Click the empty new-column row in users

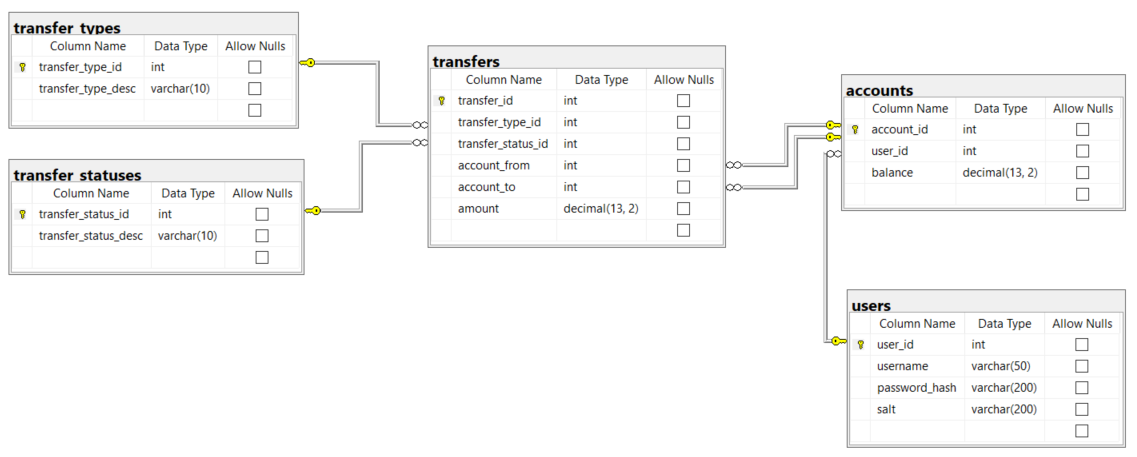(985, 431)
